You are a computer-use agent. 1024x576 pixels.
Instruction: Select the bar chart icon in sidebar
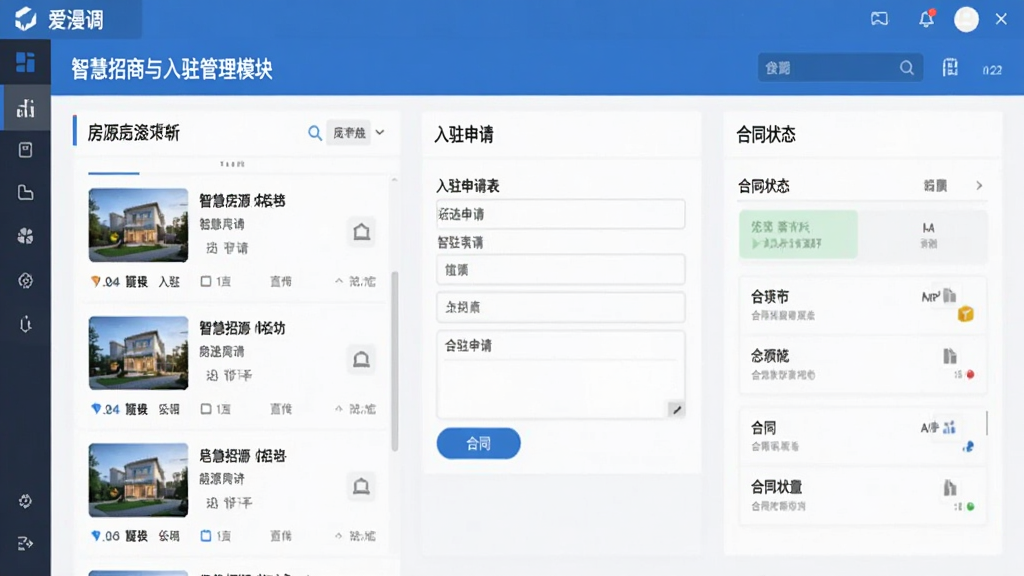coord(25,108)
